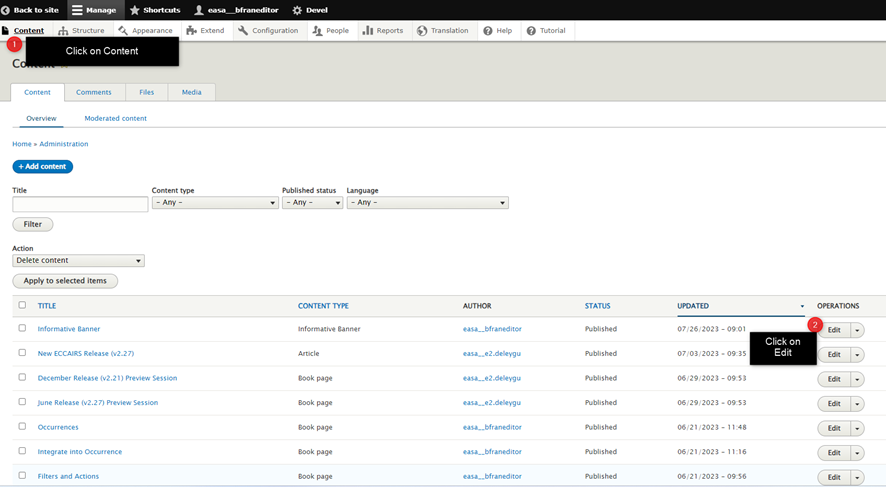Expand the Action dropdown showing Delete content
The image size is (886, 487).
(78, 261)
